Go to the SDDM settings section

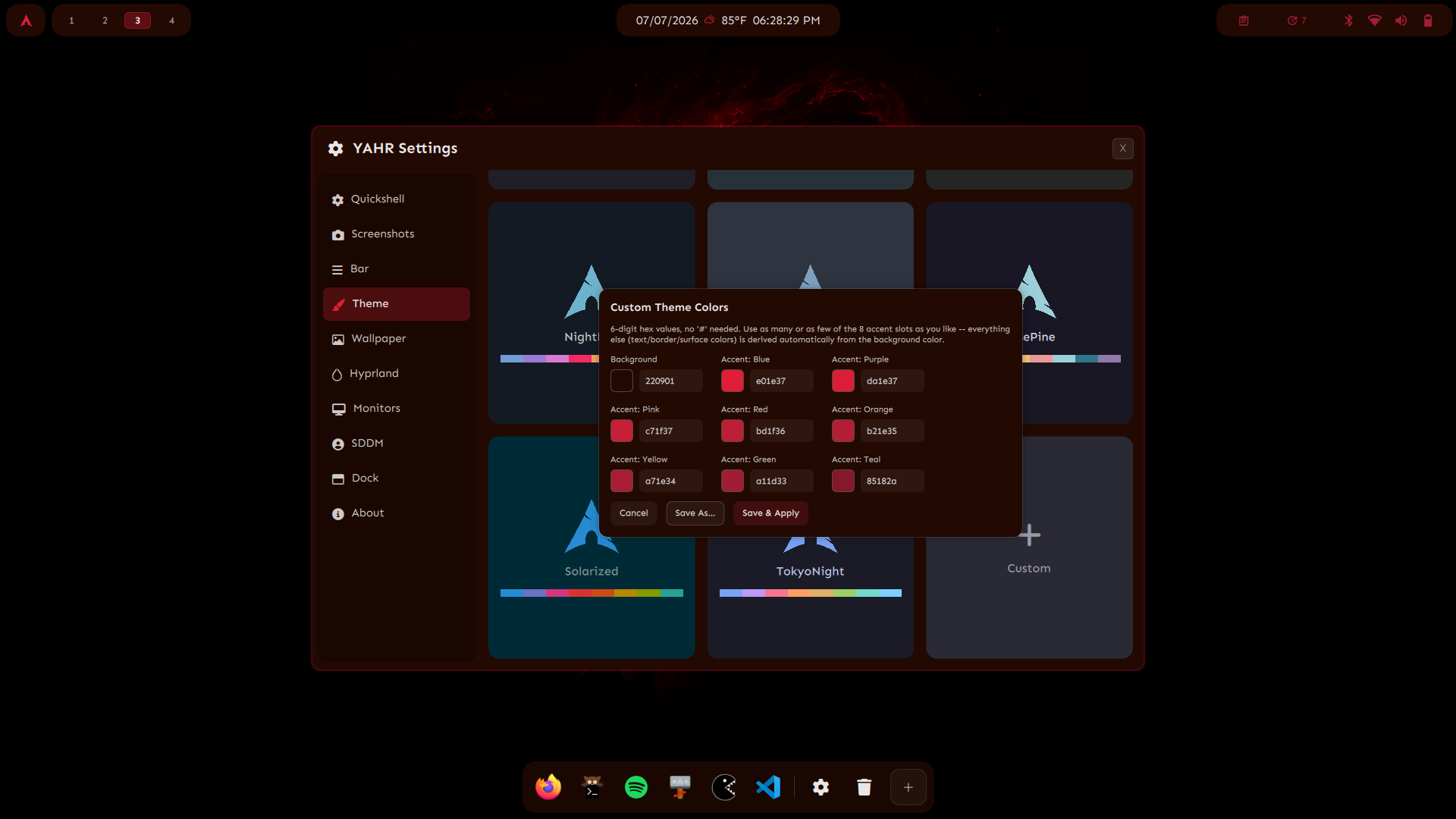tap(397, 444)
